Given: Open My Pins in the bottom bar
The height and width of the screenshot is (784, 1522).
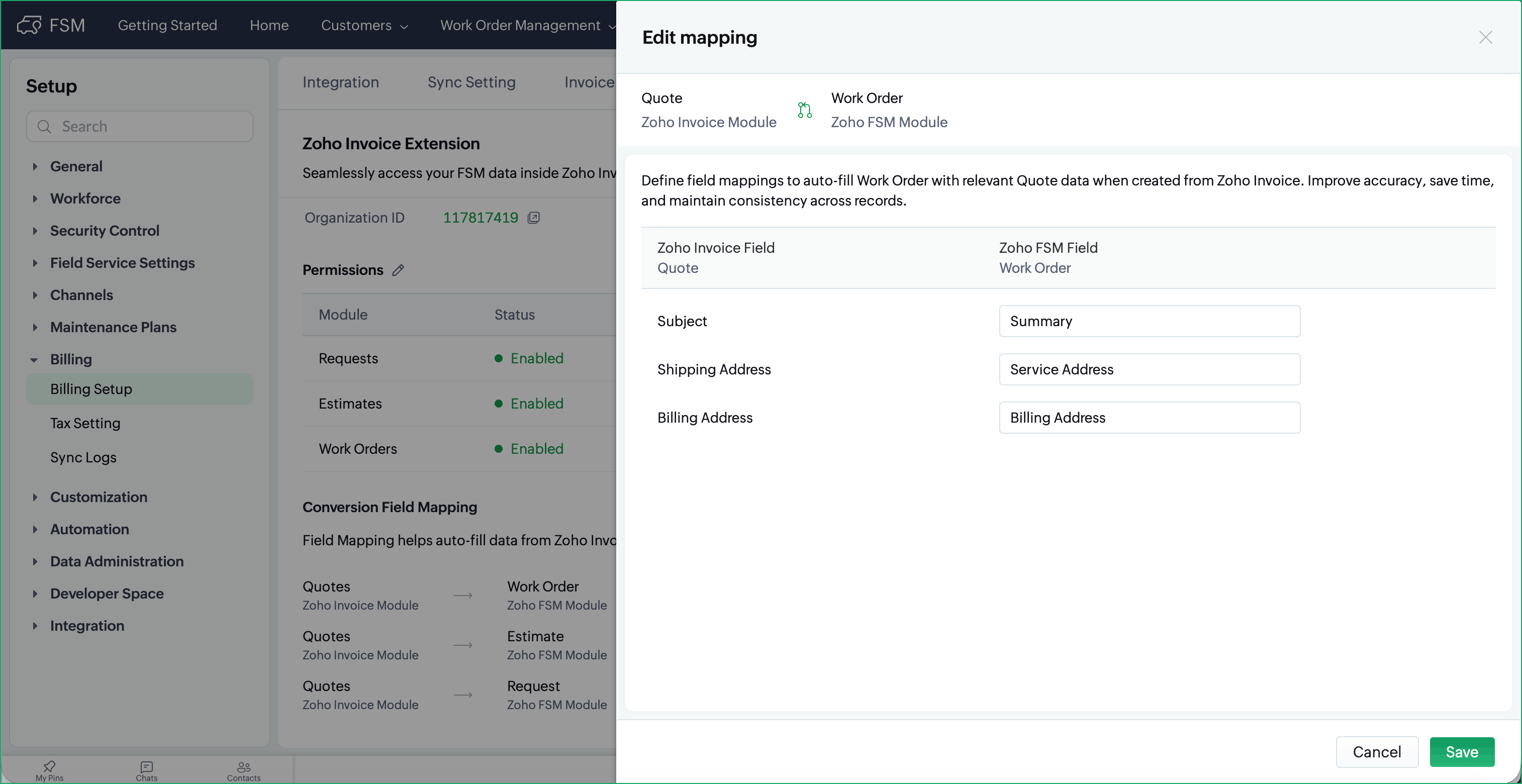Looking at the screenshot, I should click(49, 770).
